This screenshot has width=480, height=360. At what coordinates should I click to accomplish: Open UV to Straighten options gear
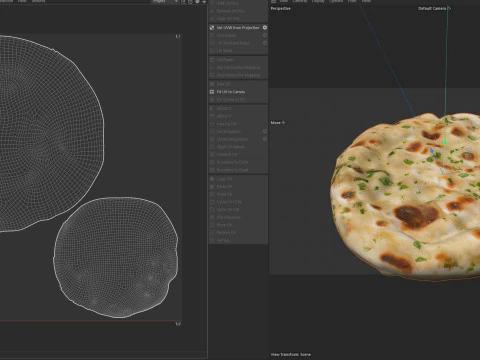click(x=265, y=131)
